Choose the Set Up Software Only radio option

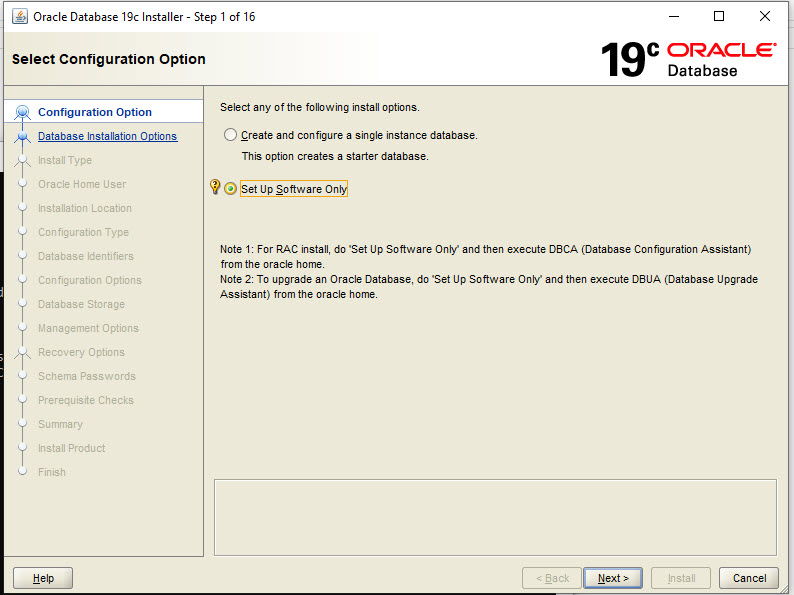coord(231,189)
